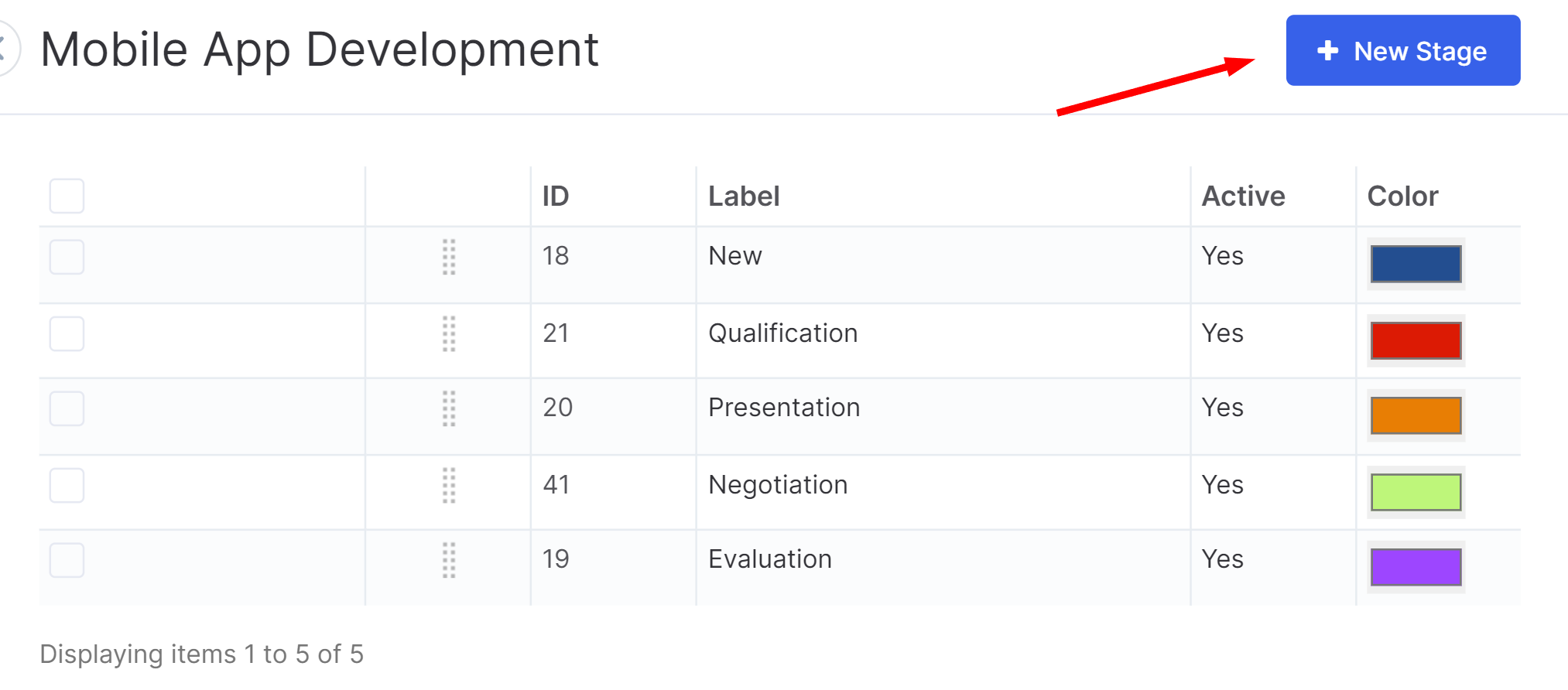Image resolution: width=1568 pixels, height=690 pixels.
Task: Open the Negotiation stage label
Action: click(x=778, y=485)
